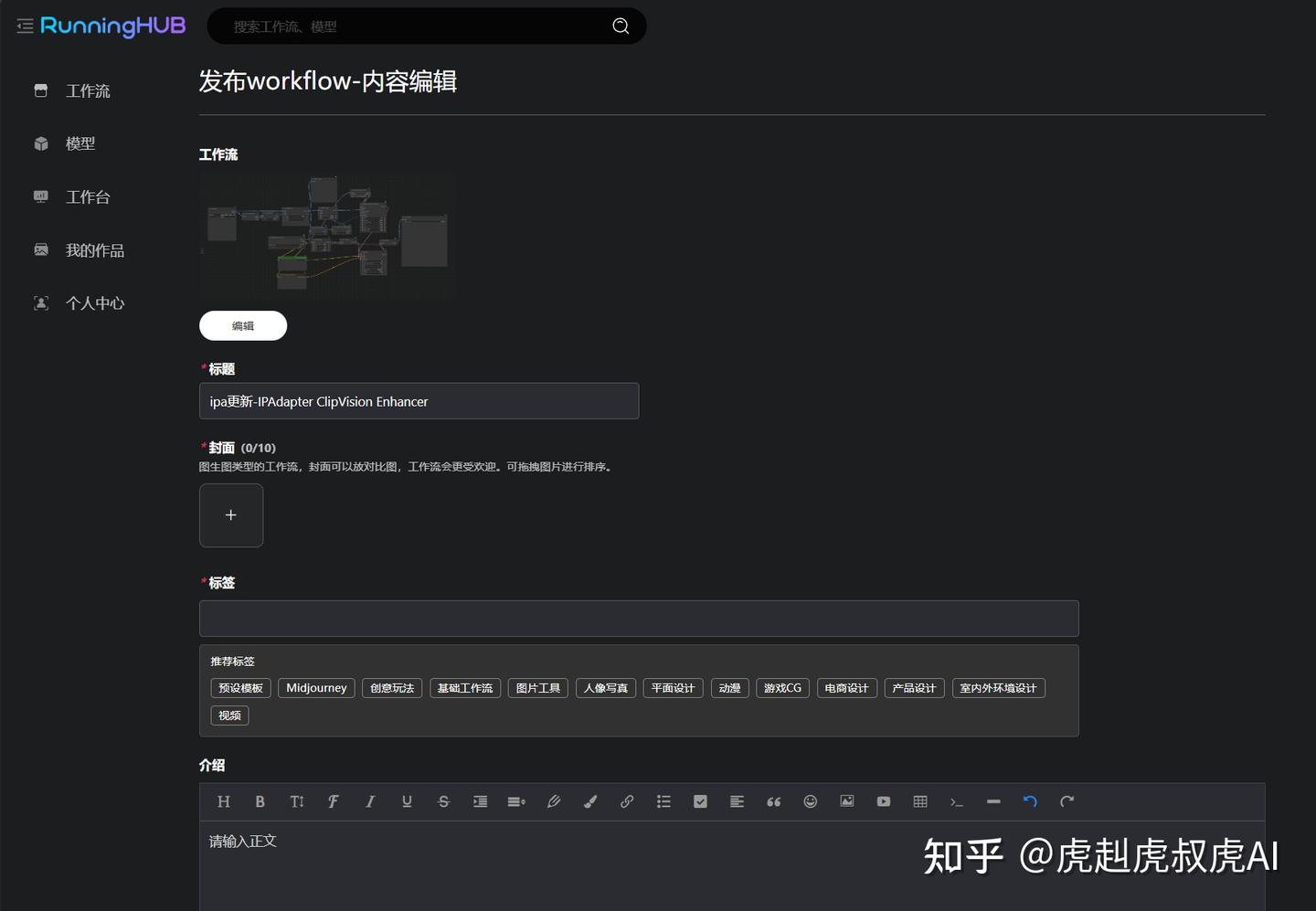This screenshot has width=1316, height=911.
Task: Open the font size adjuster icon
Action: (297, 801)
